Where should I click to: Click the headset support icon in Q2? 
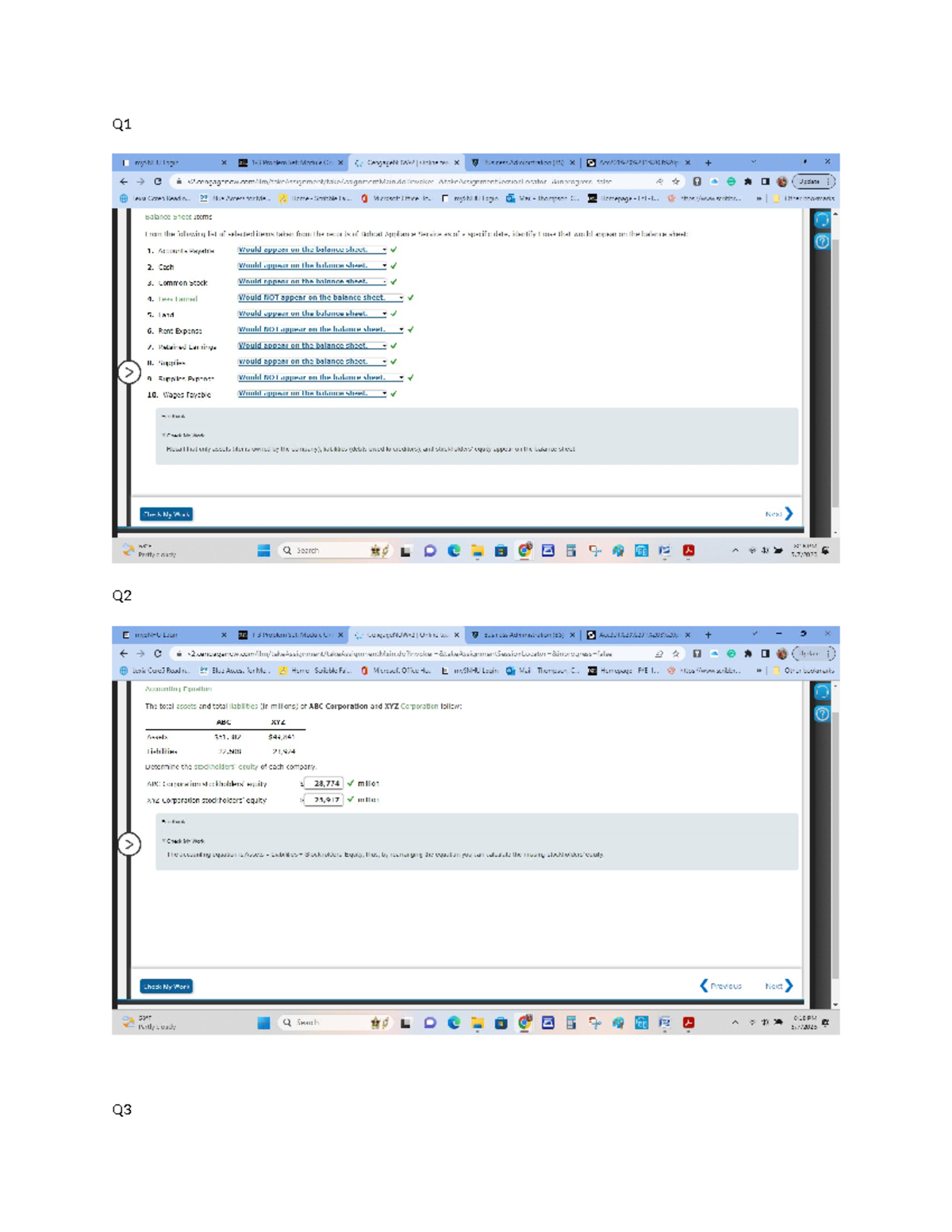[x=822, y=693]
